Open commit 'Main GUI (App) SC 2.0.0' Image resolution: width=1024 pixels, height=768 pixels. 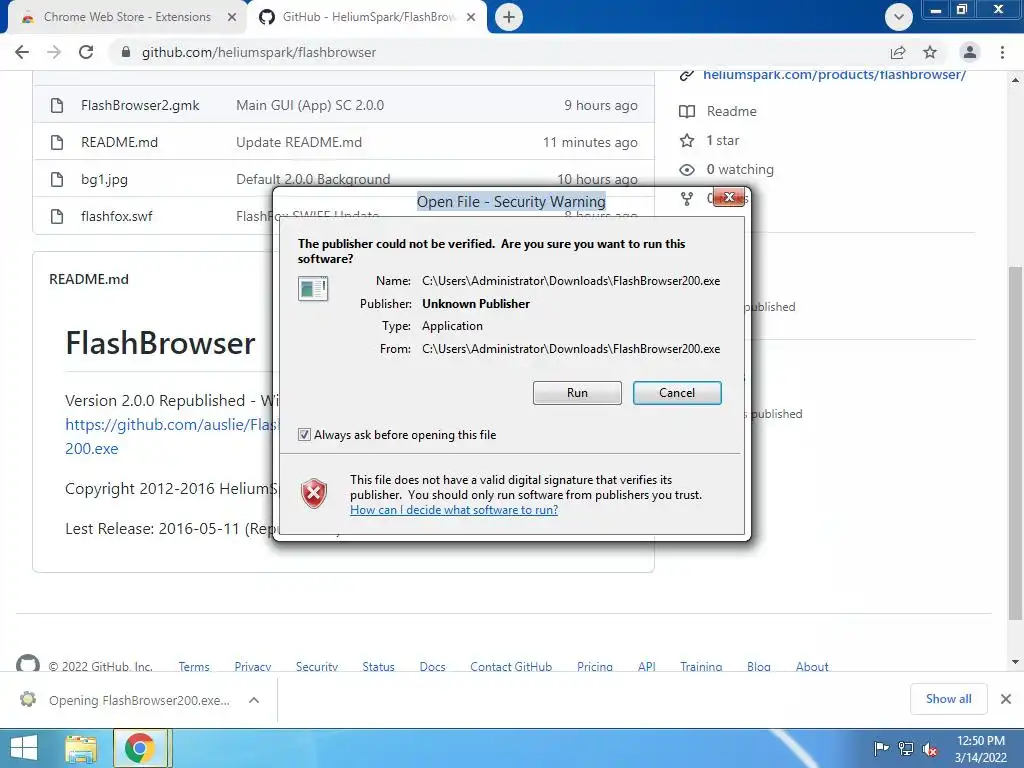click(x=310, y=105)
